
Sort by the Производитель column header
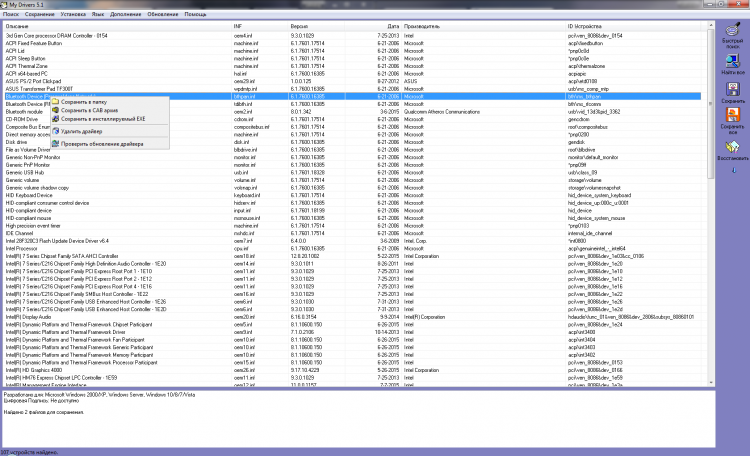pos(484,26)
